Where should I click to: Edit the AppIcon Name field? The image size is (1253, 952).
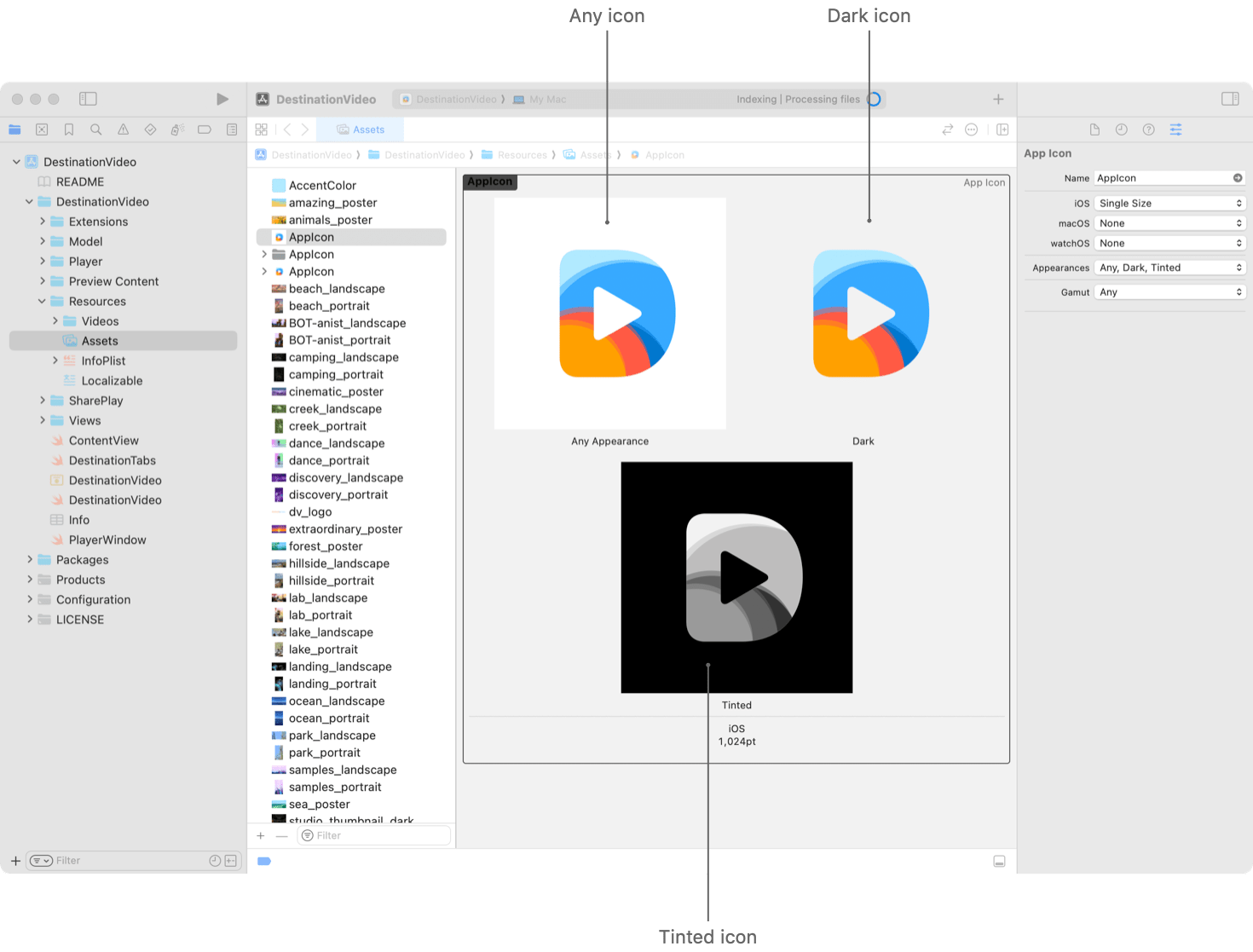(x=1169, y=178)
